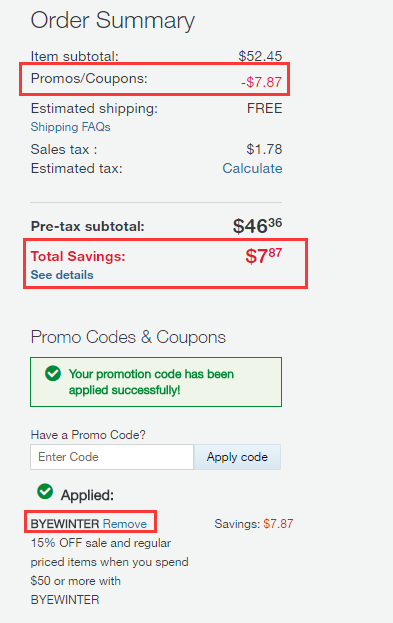Click Calculate for estimated tax
Image resolution: width=393 pixels, height=623 pixels.
(x=252, y=168)
